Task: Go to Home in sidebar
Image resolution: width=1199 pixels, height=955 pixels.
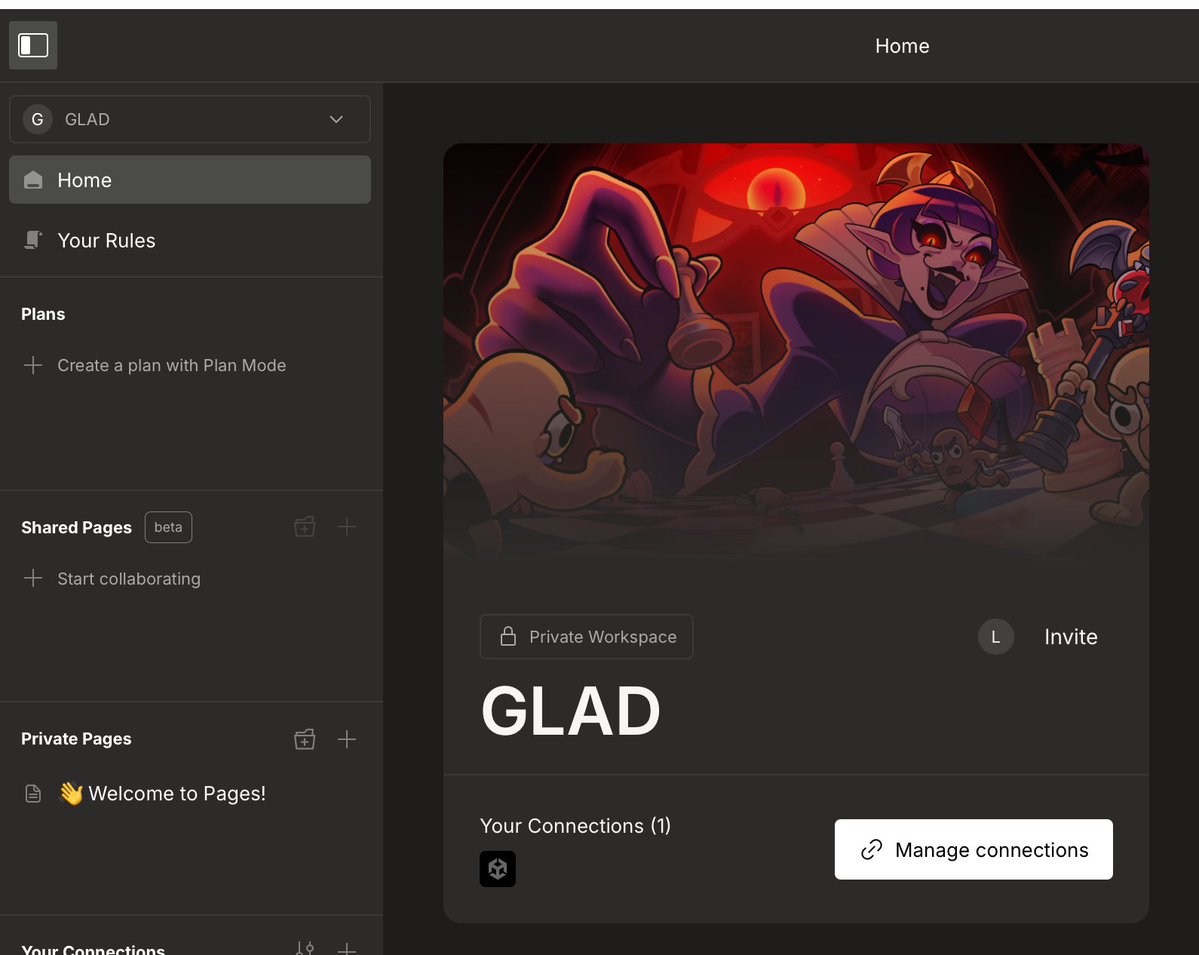Action: pyautogui.click(x=190, y=180)
